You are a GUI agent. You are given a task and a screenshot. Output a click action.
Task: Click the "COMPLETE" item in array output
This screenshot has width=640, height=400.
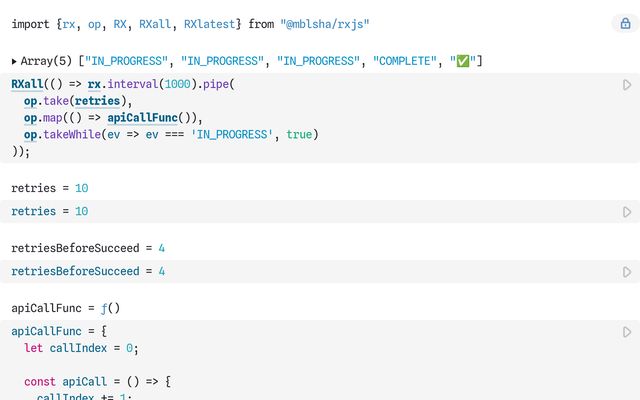tap(406, 62)
